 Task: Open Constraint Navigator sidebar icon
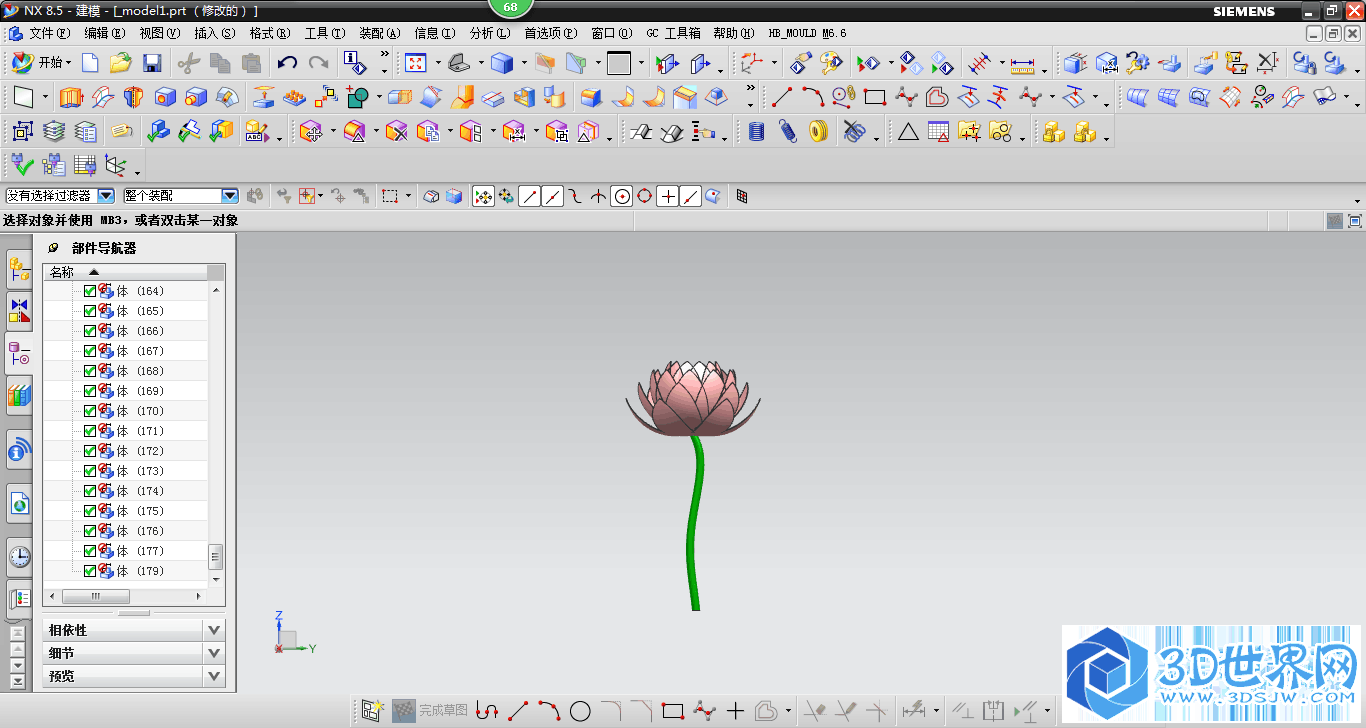[x=19, y=310]
